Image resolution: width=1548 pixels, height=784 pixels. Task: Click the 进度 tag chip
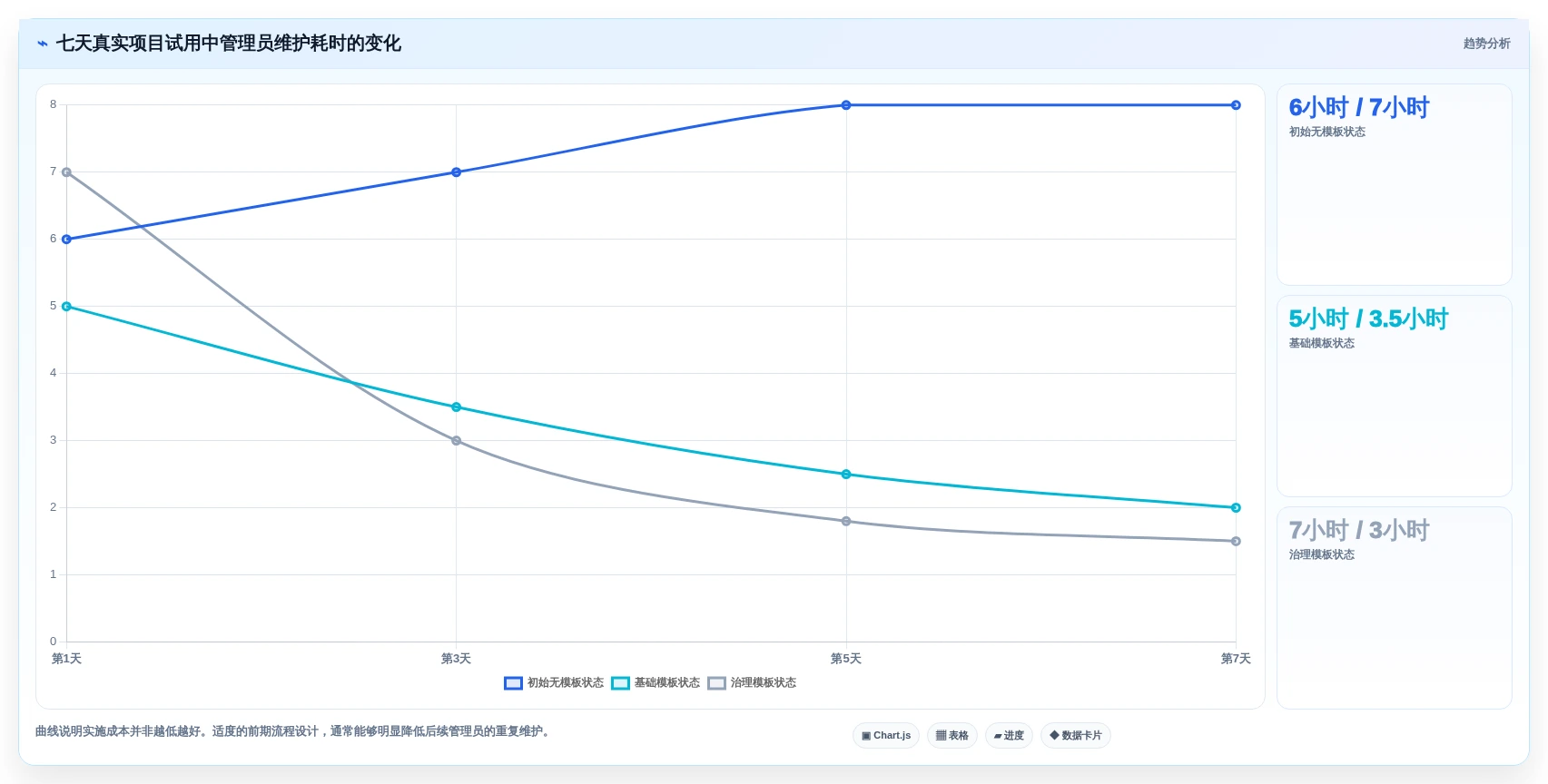pos(1009,736)
